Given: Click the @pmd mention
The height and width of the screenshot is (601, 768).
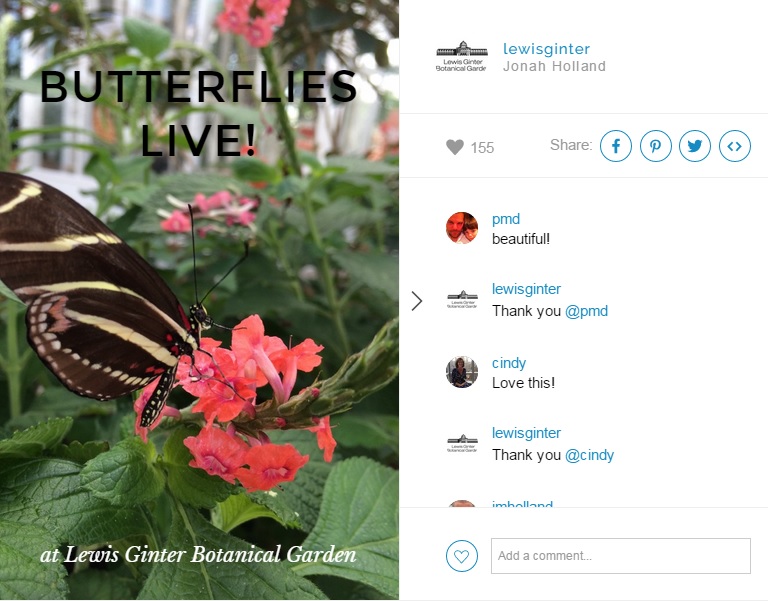Looking at the screenshot, I should (x=586, y=311).
